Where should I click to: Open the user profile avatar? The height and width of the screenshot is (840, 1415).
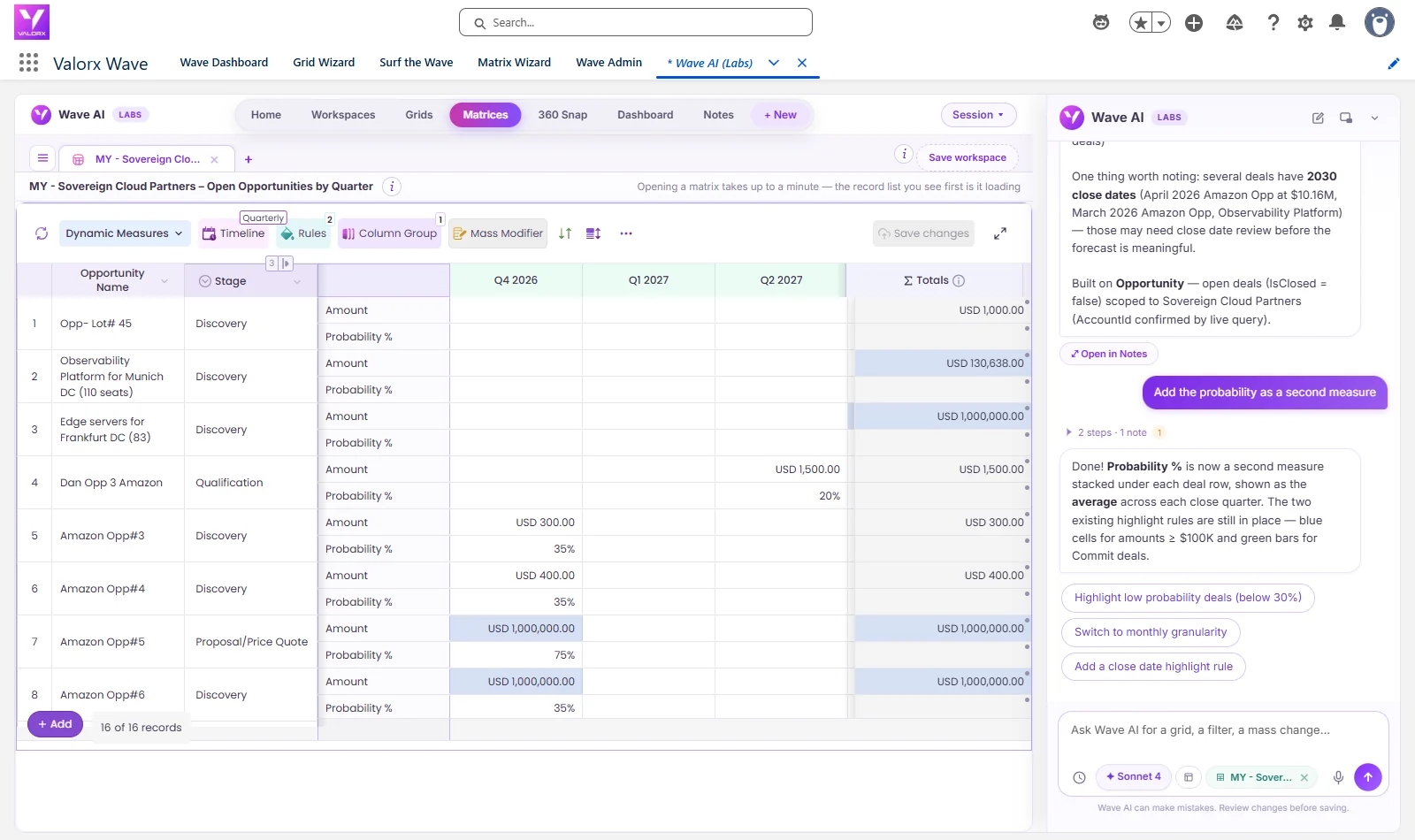1379,22
